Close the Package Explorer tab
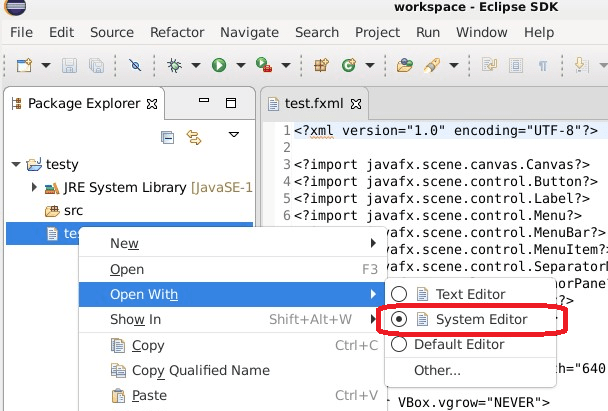Viewport: 608px width, 411px height. point(152,104)
